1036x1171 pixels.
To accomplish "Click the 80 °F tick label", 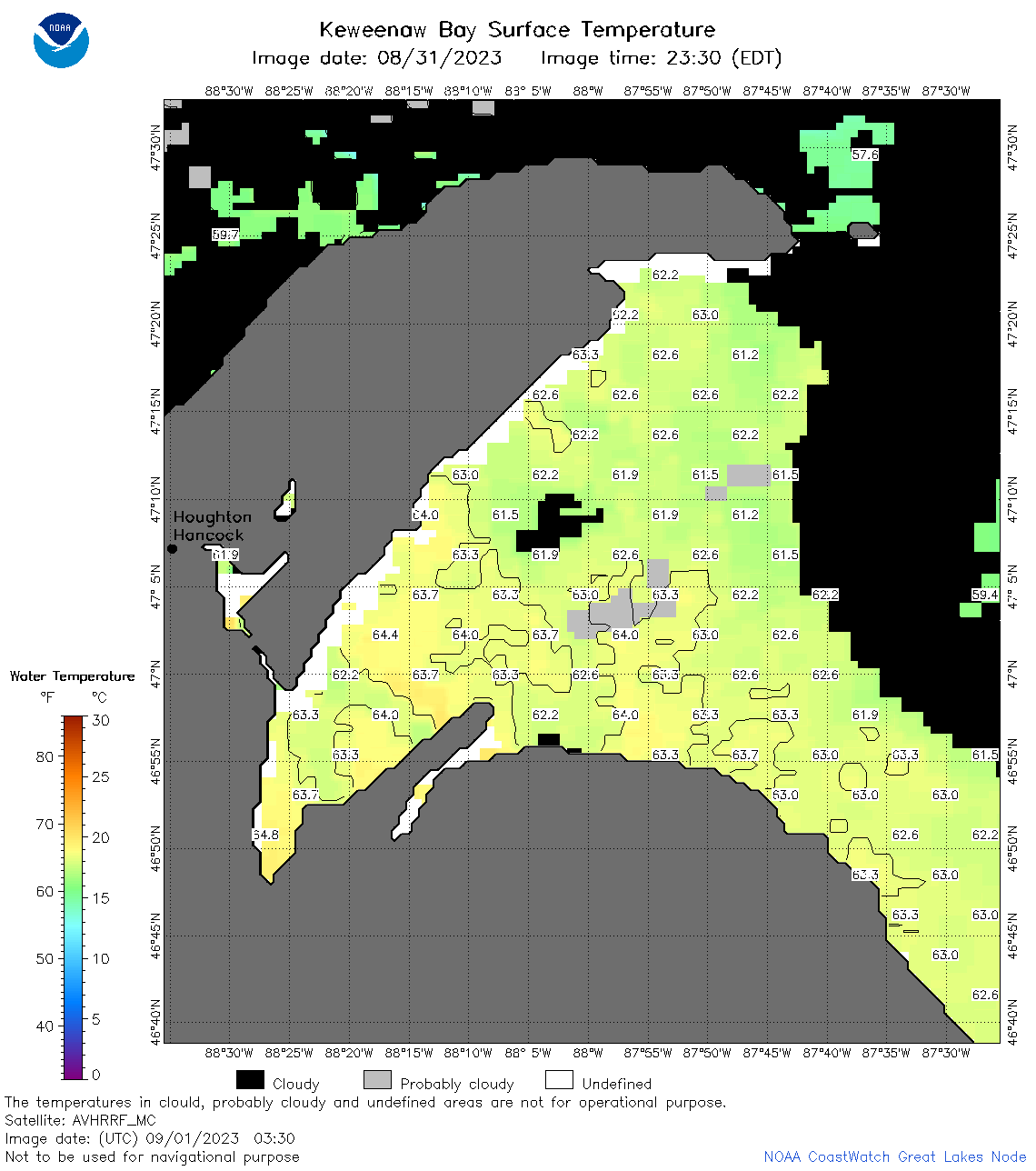I will pos(45,756).
